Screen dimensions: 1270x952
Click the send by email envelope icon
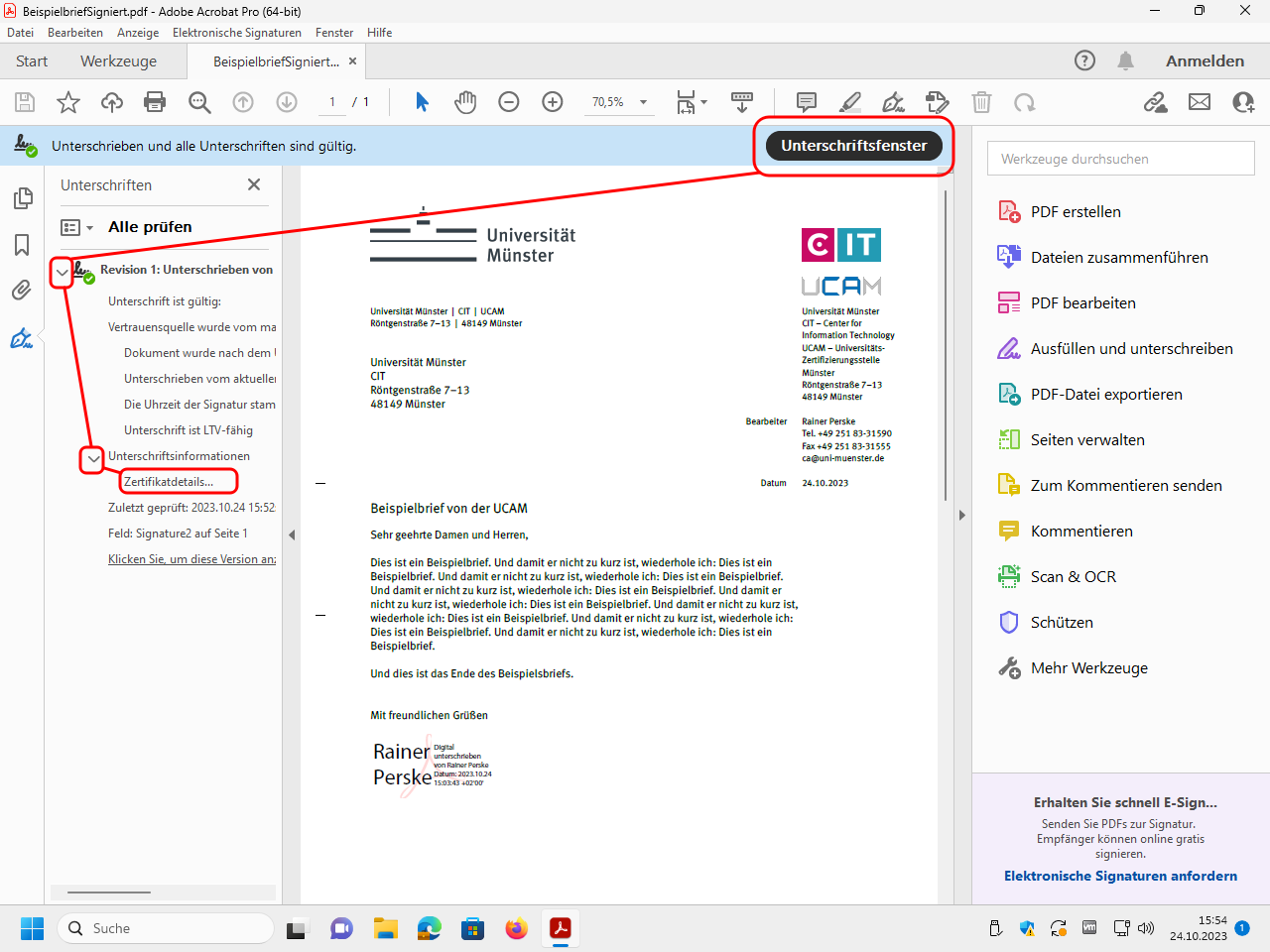tap(1200, 102)
